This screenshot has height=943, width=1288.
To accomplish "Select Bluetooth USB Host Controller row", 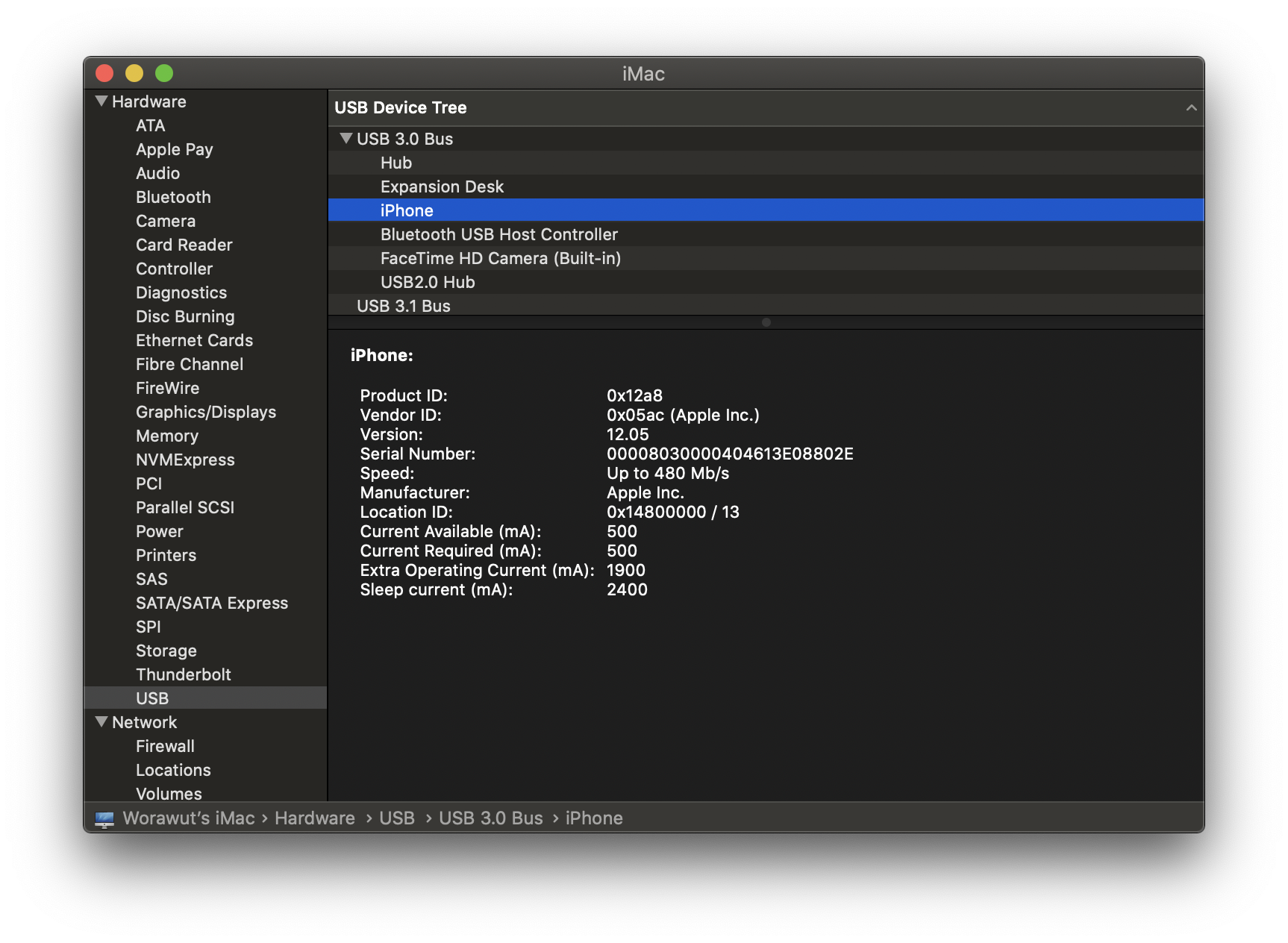I will click(x=766, y=234).
